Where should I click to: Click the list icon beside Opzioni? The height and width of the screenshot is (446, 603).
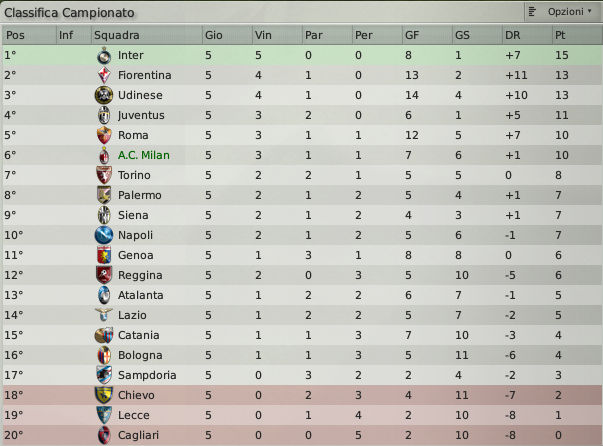click(x=532, y=12)
